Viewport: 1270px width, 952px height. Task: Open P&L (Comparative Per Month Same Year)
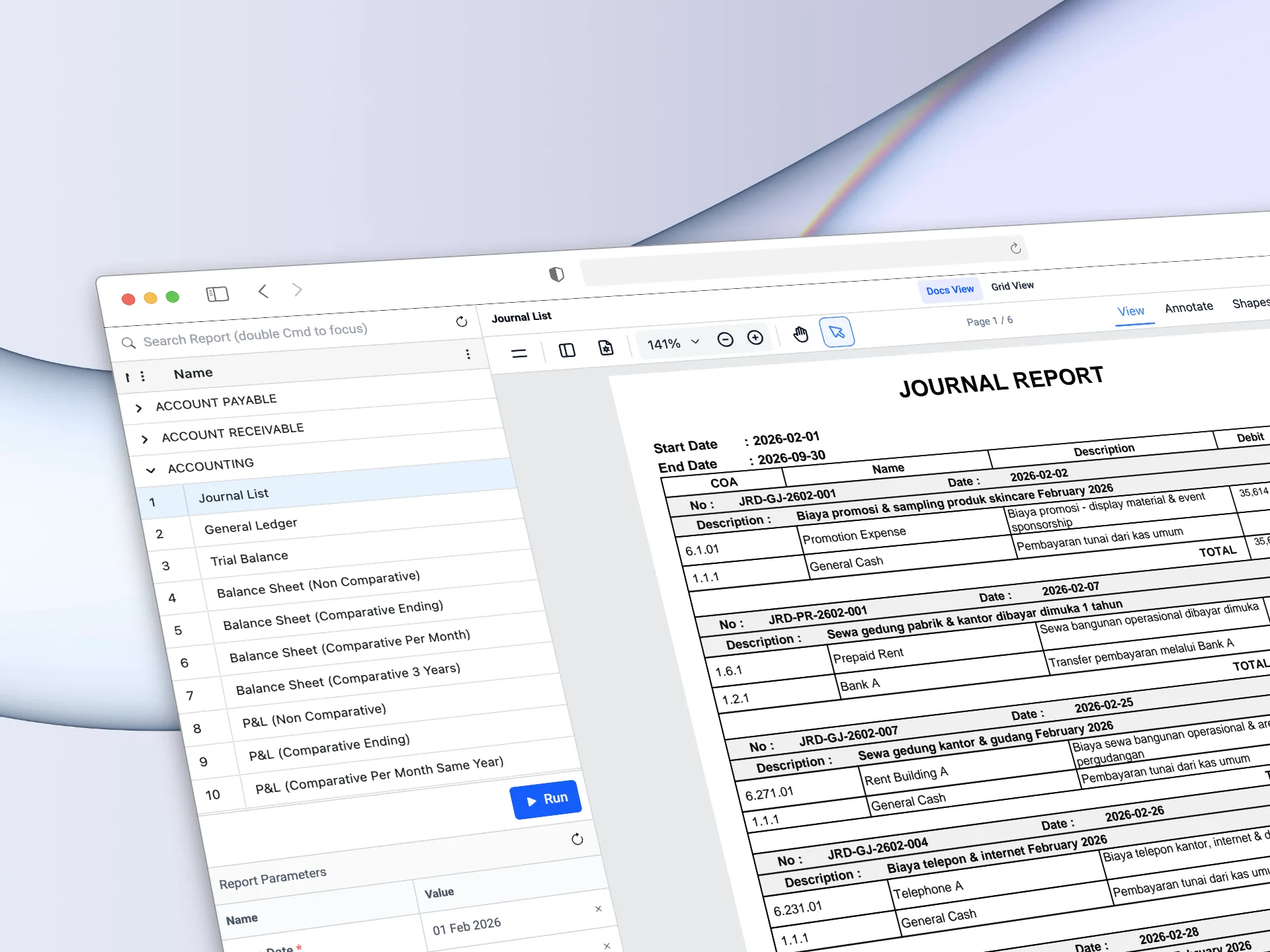[x=379, y=775]
